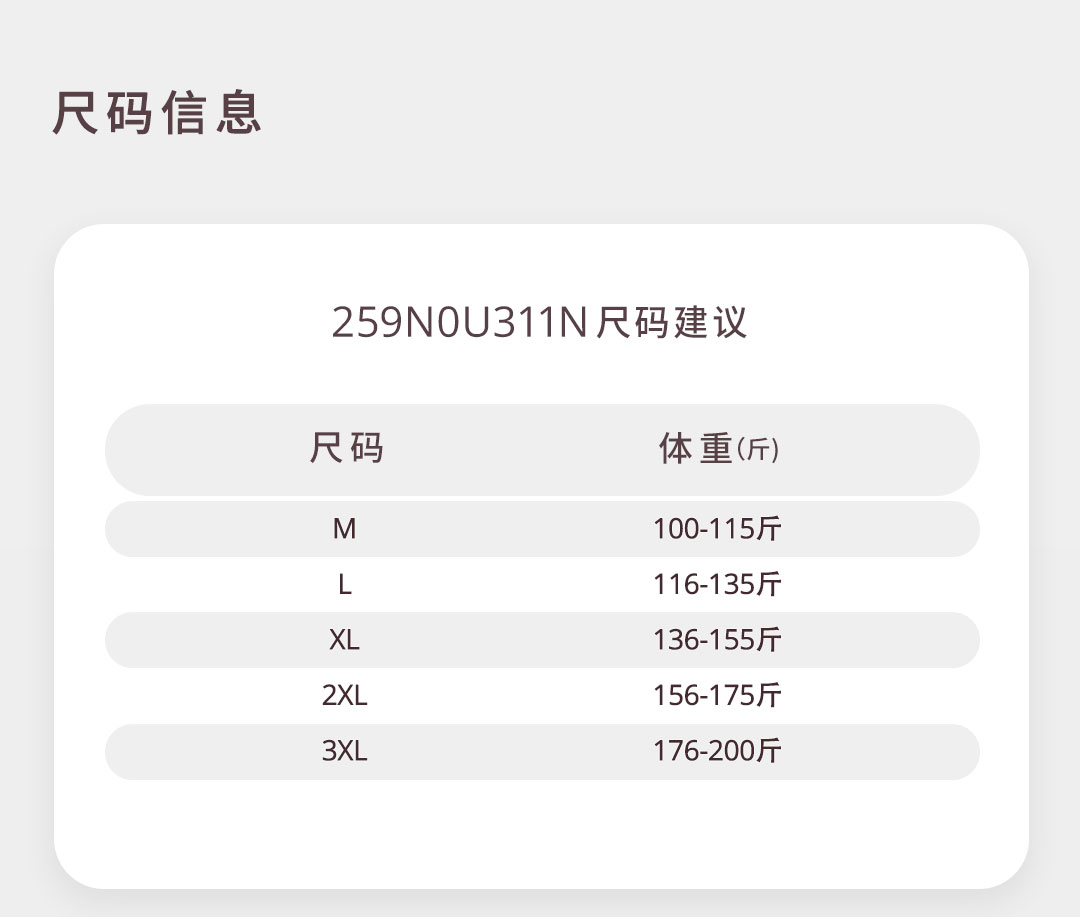Select the "2XL" size cell
The width and height of the screenshot is (1080, 917).
[x=344, y=695]
